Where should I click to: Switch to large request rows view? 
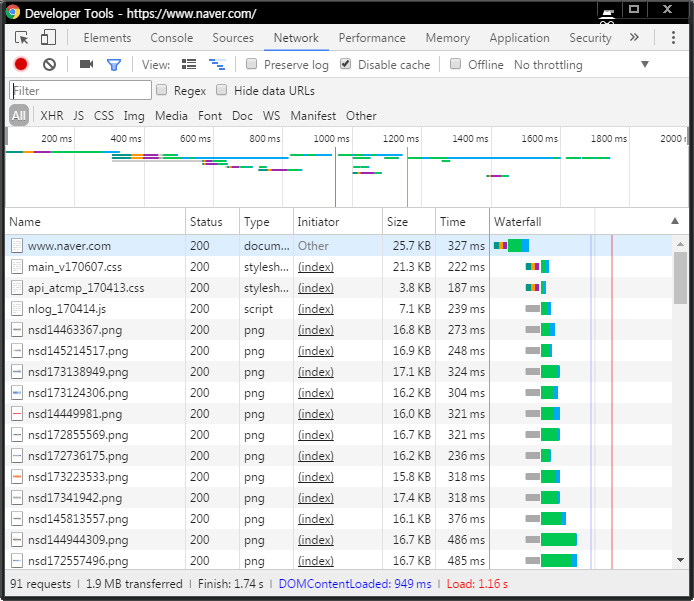190,65
